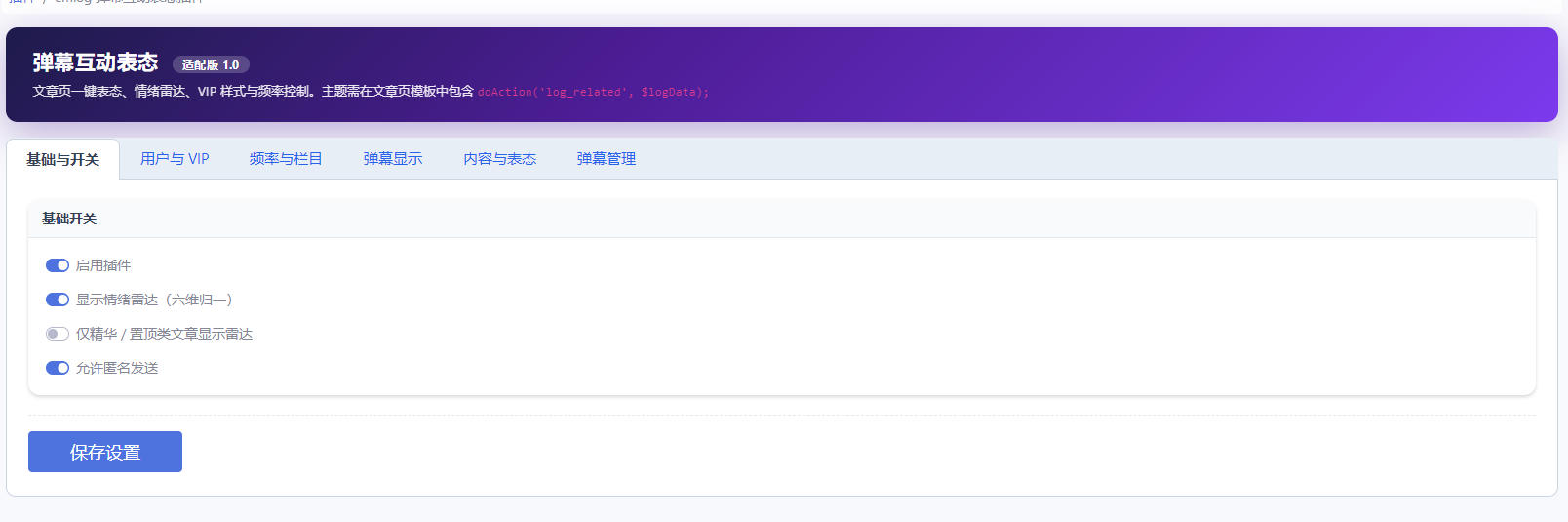Image resolution: width=1568 pixels, height=522 pixels.
Task: Click the 基础开关 section header
Action: (x=69, y=219)
